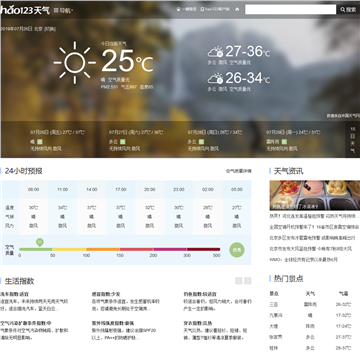The height and width of the screenshot is (360, 360).
Task: Select the 07月28日 forecast entry
Action: pyautogui.click(x=215, y=140)
